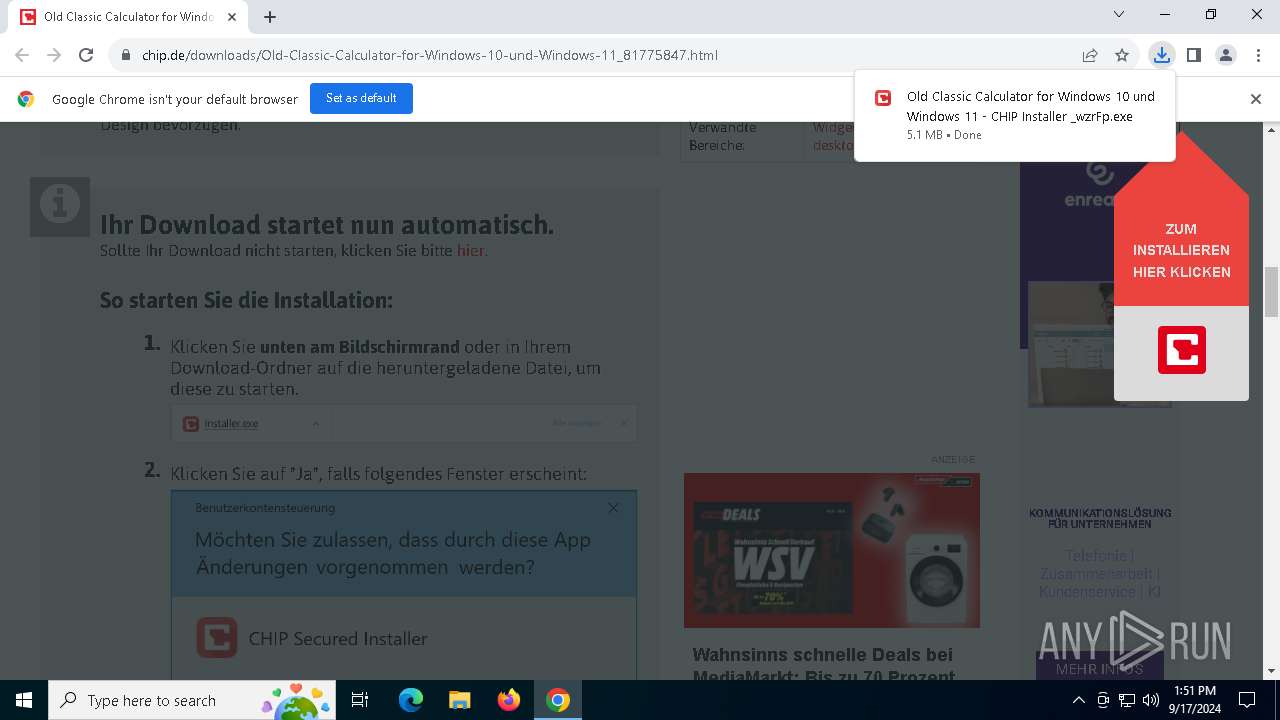
Task: Open the taskbar clock showing 1:51 PM
Action: [x=1194, y=700]
